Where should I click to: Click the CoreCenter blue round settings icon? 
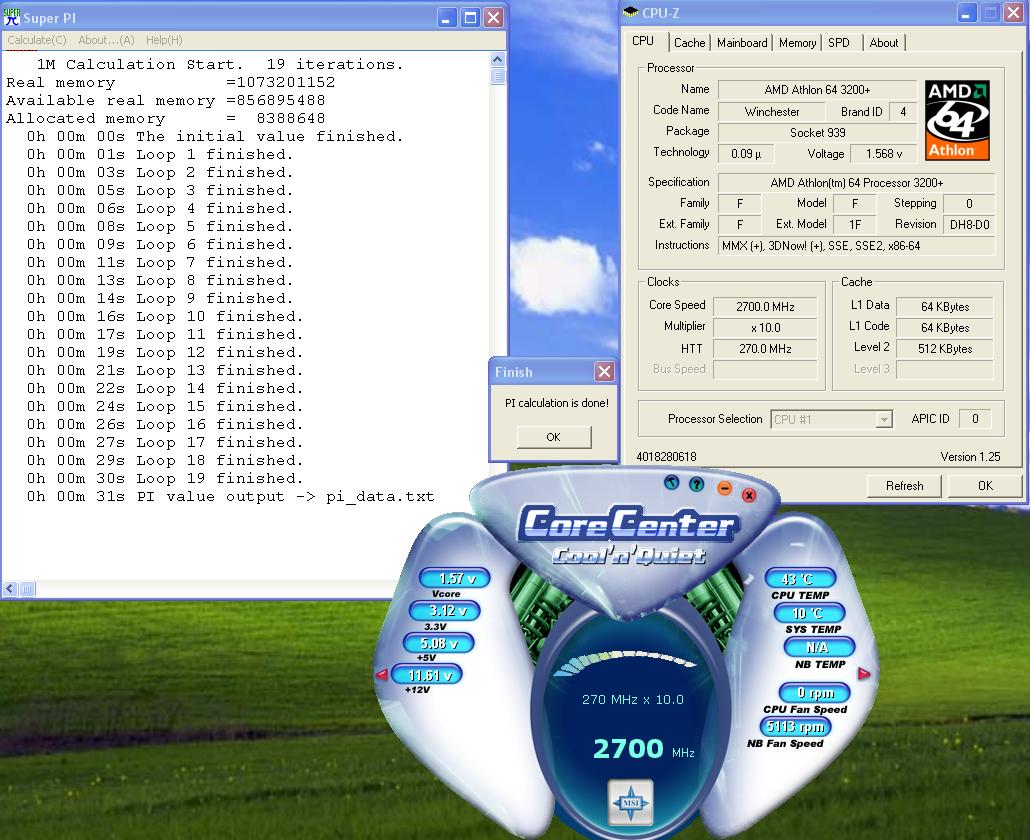click(x=671, y=483)
